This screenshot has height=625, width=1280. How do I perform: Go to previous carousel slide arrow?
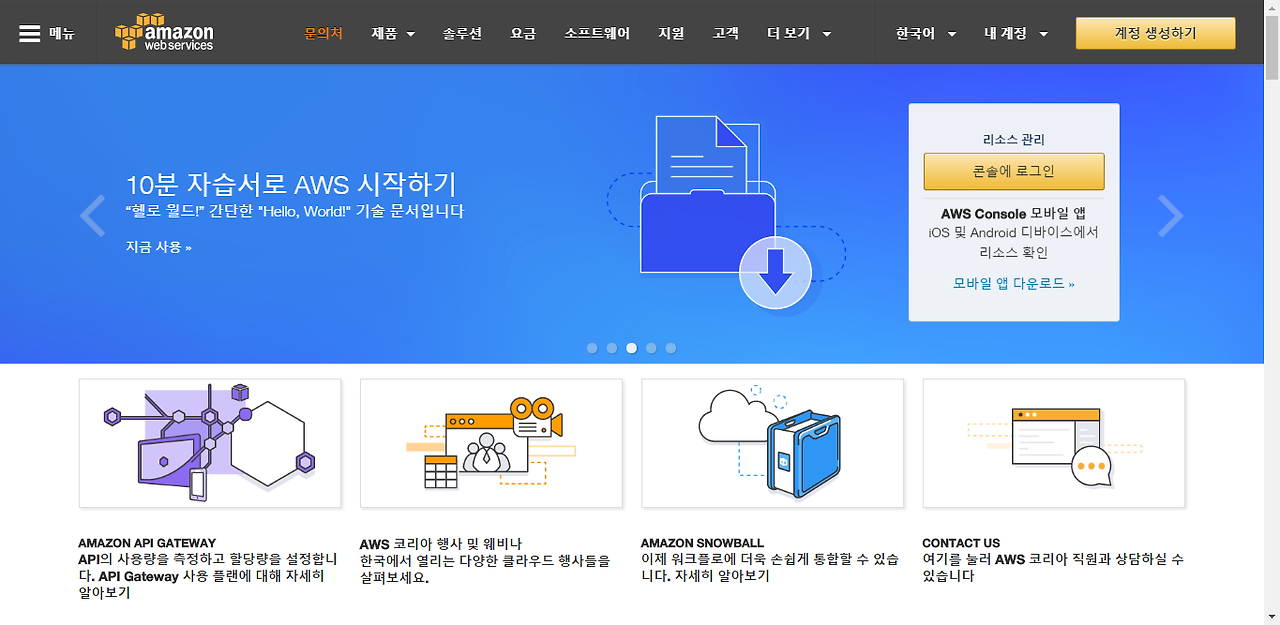[92, 216]
